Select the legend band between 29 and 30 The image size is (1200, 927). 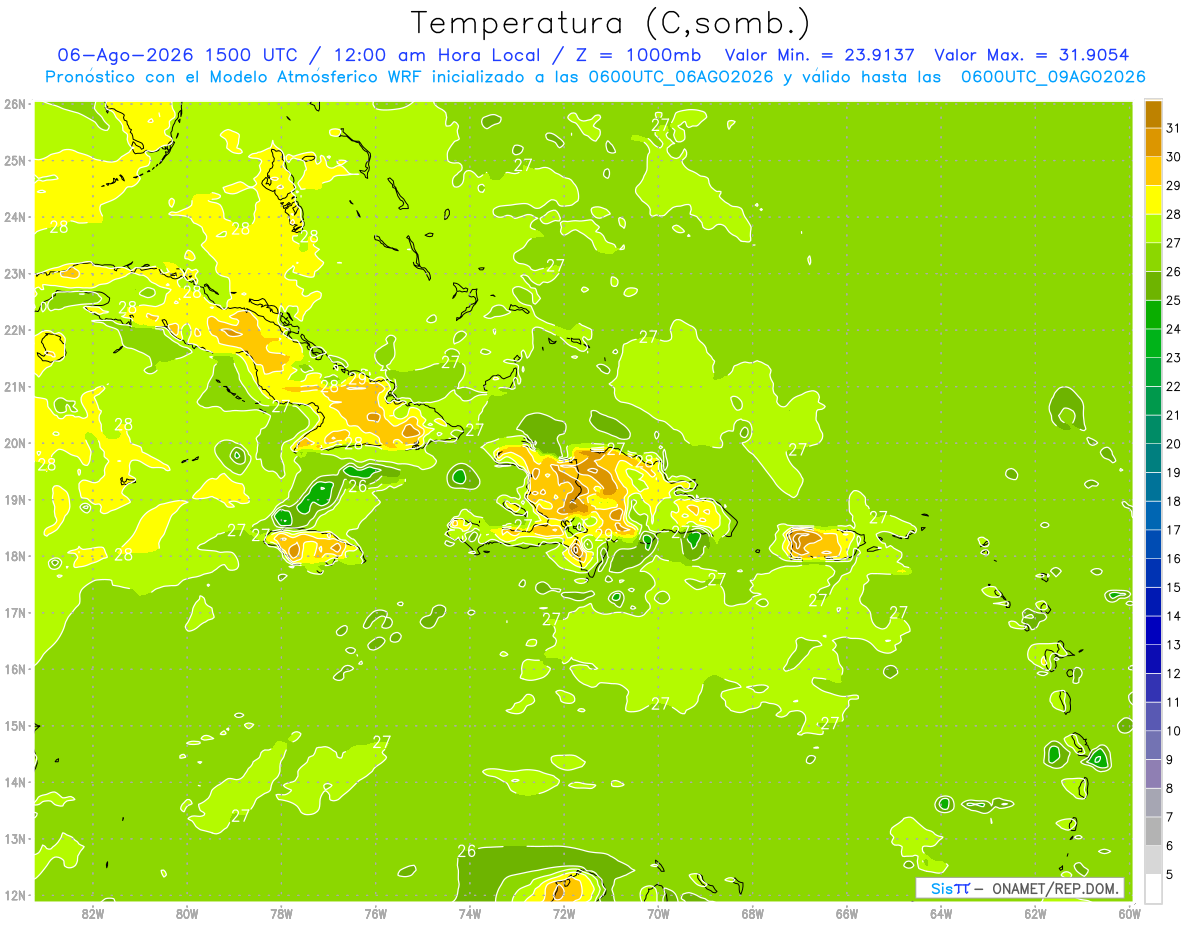(1153, 172)
